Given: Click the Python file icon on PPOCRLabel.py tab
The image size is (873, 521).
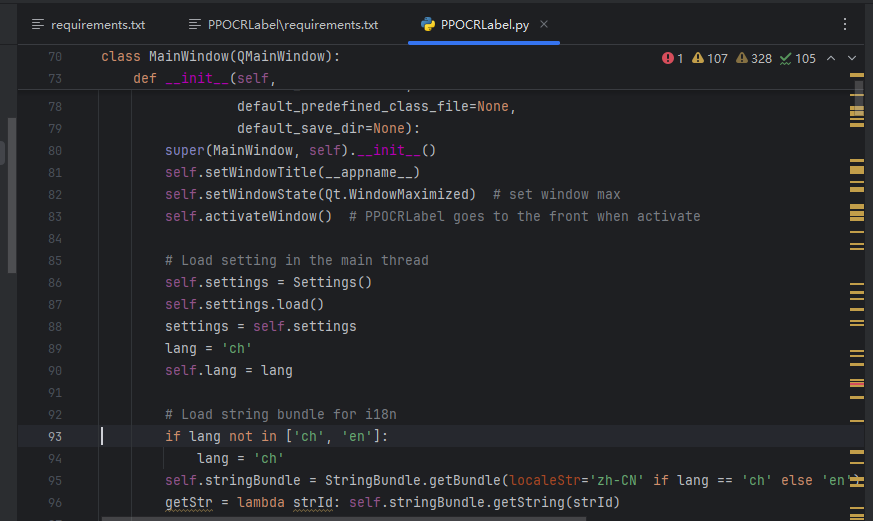Looking at the screenshot, I should click(428, 24).
